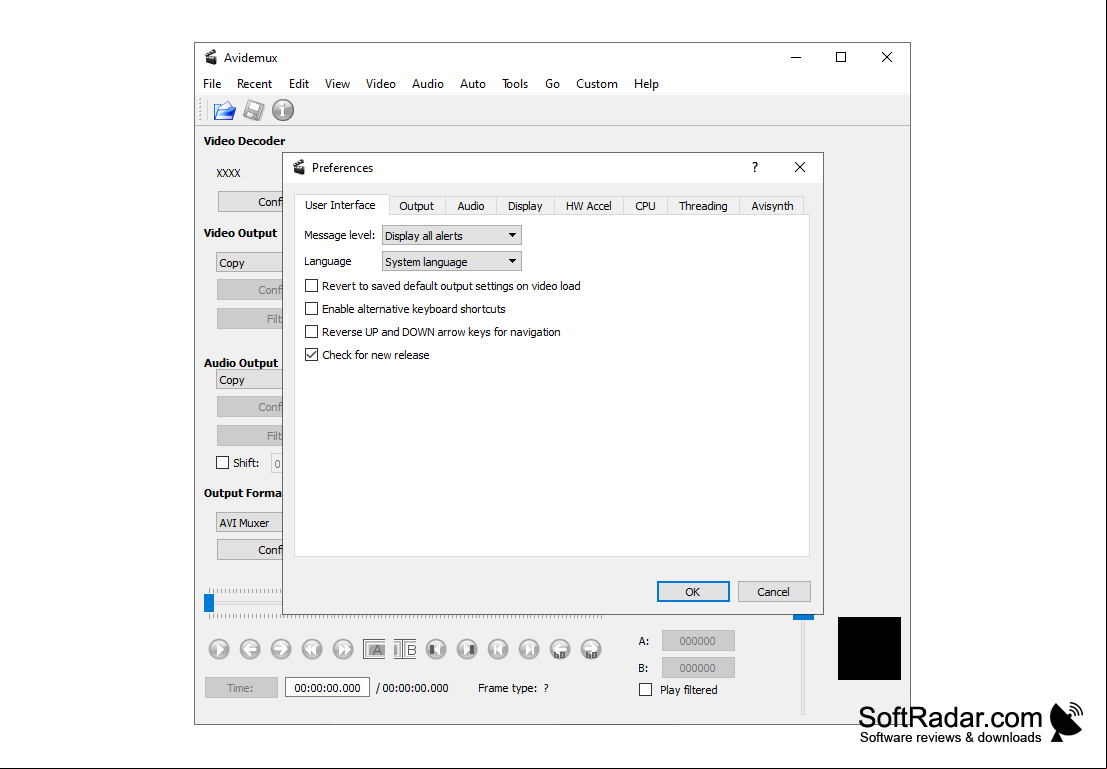Open the View menu

click(x=337, y=83)
